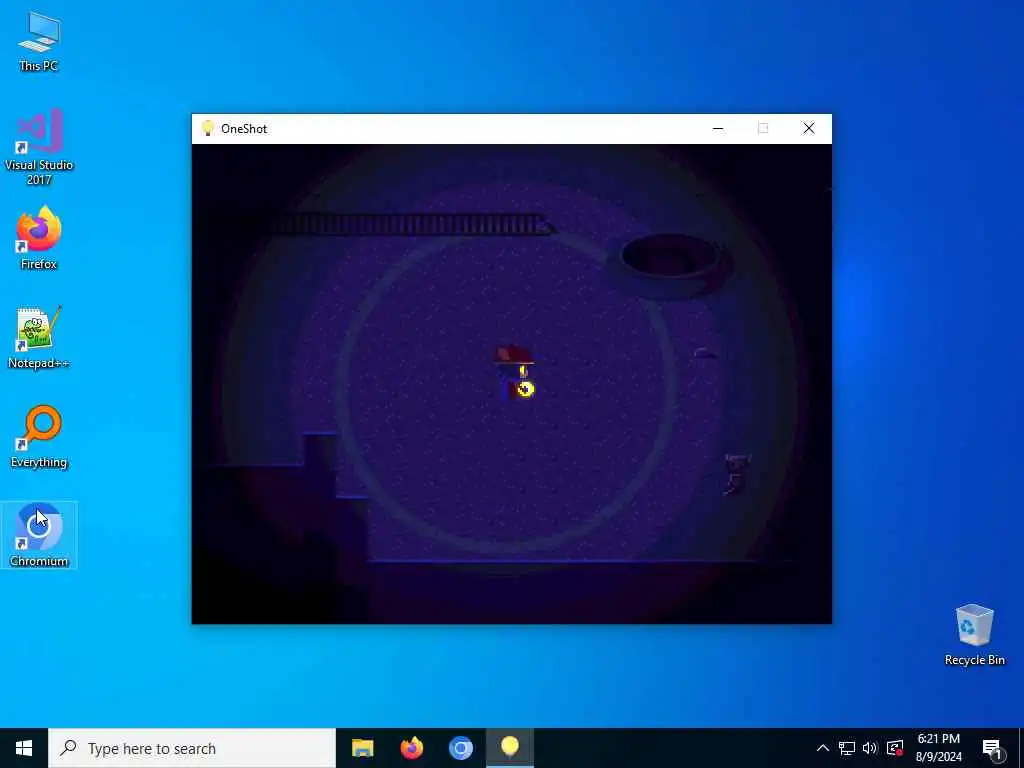Open the network status tray icon
Viewport: 1024px width, 768px height.
point(847,748)
